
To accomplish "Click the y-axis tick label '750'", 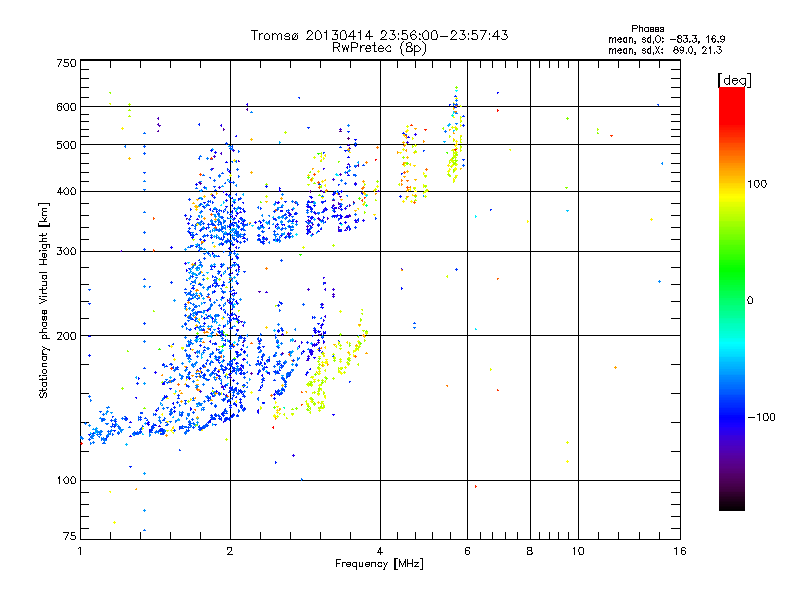I will tap(67, 63).
